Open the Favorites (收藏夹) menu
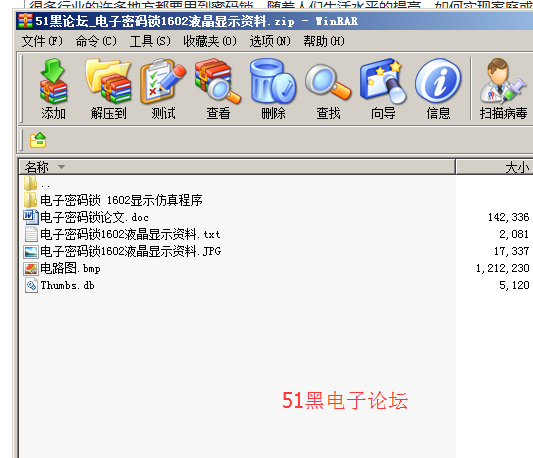 click(210, 41)
